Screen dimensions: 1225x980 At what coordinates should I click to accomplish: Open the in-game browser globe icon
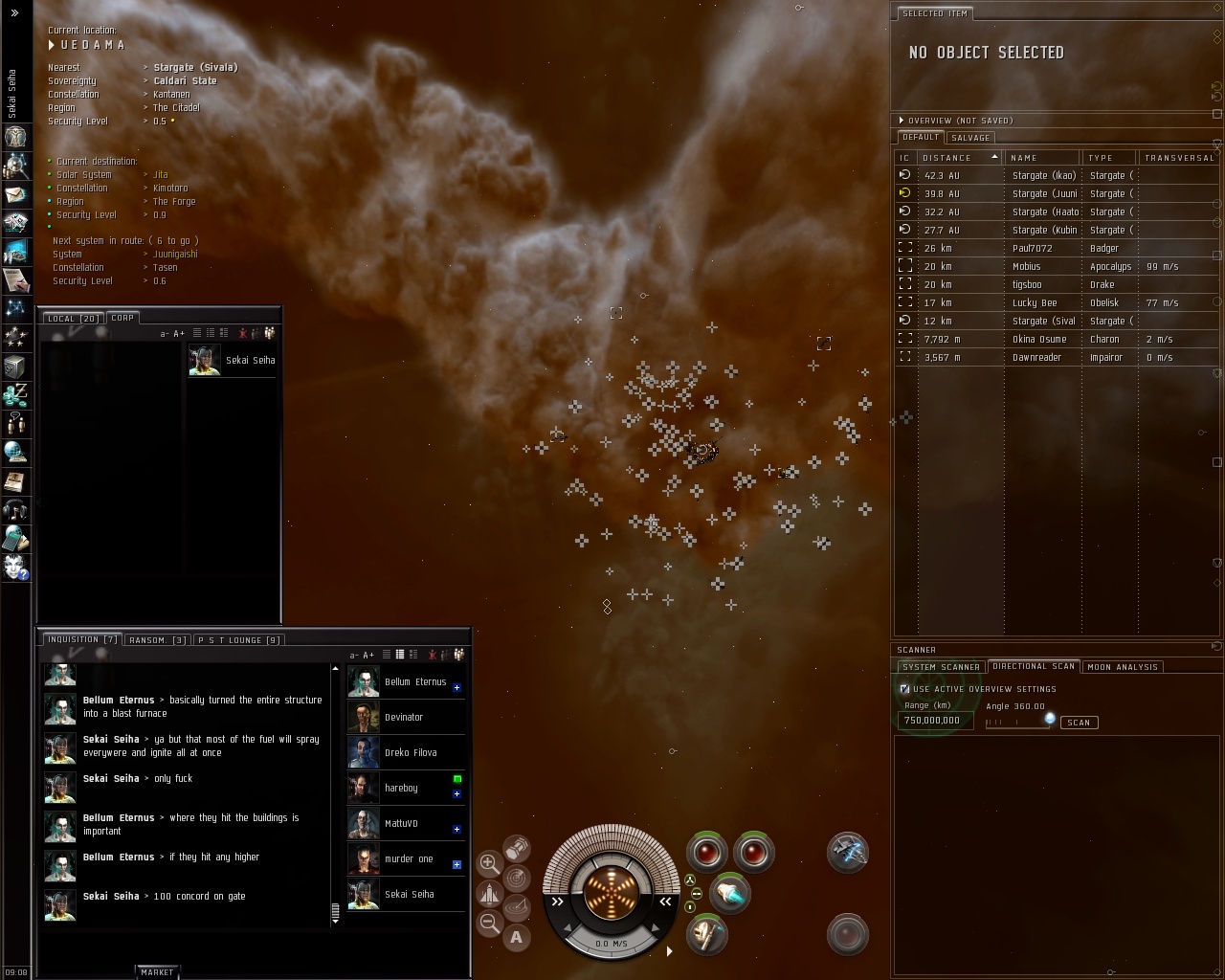point(15,452)
